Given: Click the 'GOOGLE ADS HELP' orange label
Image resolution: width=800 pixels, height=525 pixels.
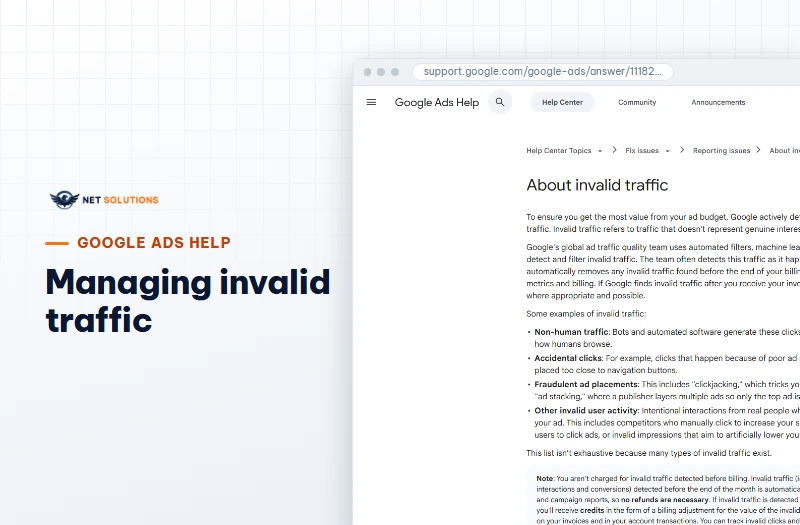Looking at the screenshot, I should [154, 242].
